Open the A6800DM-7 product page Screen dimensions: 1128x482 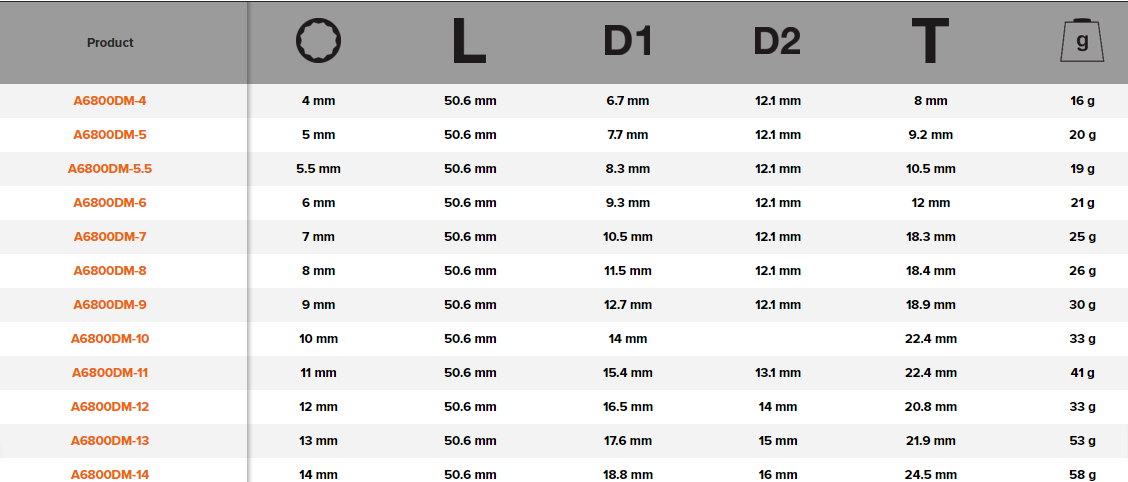point(110,237)
